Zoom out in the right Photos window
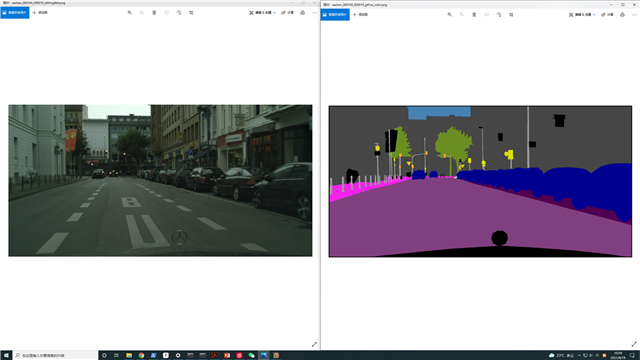Screen dimensions: 640x360 point(462,15)
